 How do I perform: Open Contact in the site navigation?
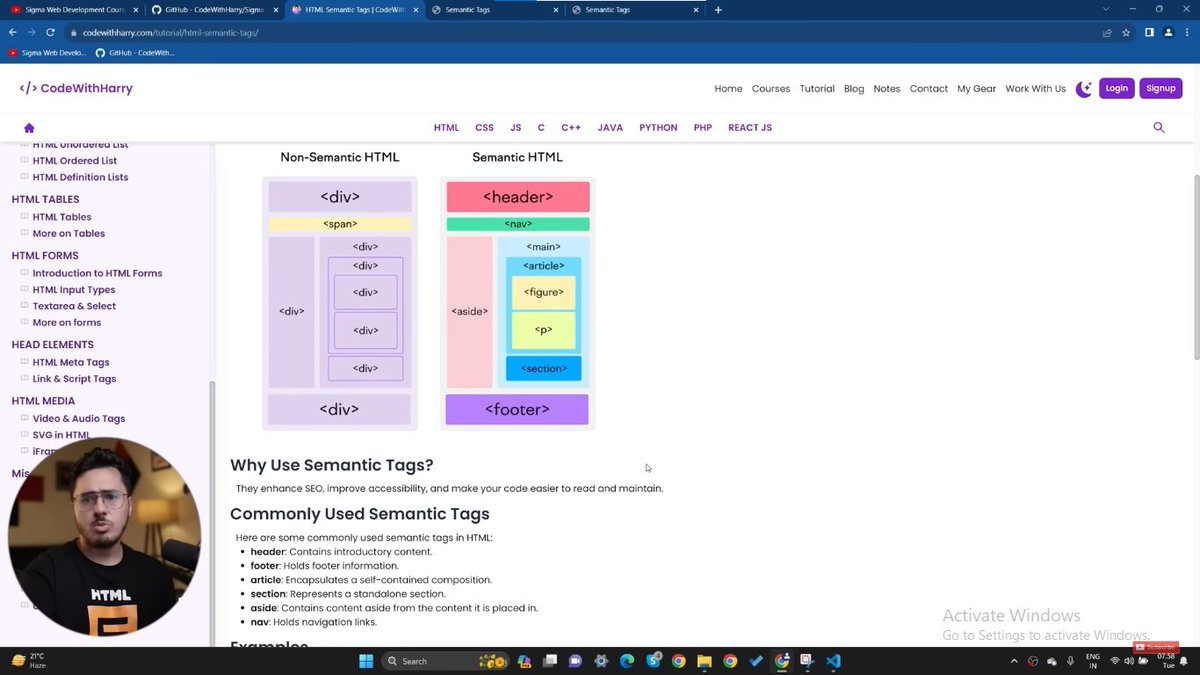pos(929,88)
